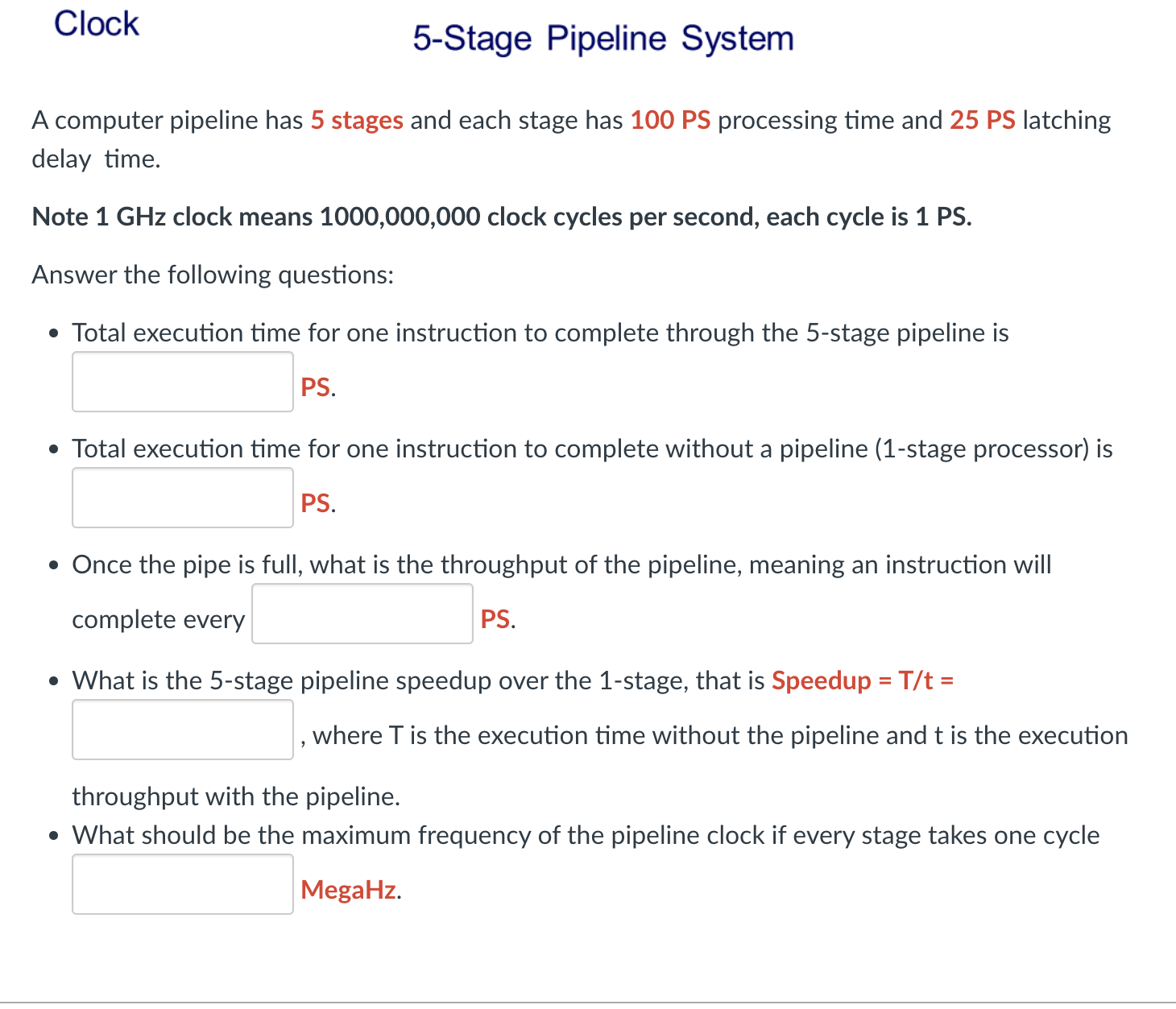Image resolution: width=1176 pixels, height=1009 pixels.
Task: Click the first bullet about total execution time
Action: tap(540, 333)
